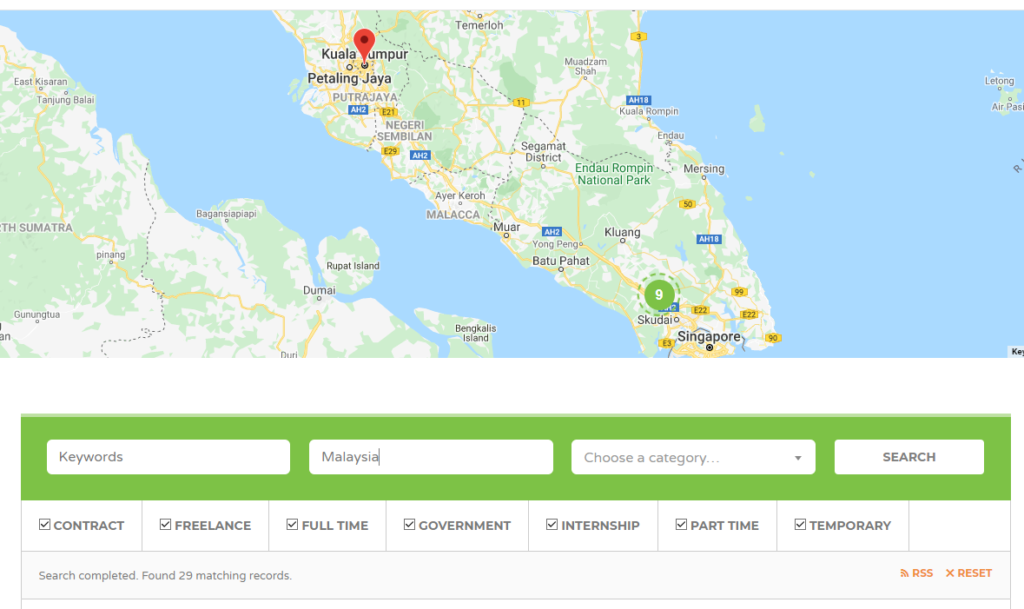Click the NEGERI SEMBILAN label
The image size is (1024, 609).
[404, 131]
